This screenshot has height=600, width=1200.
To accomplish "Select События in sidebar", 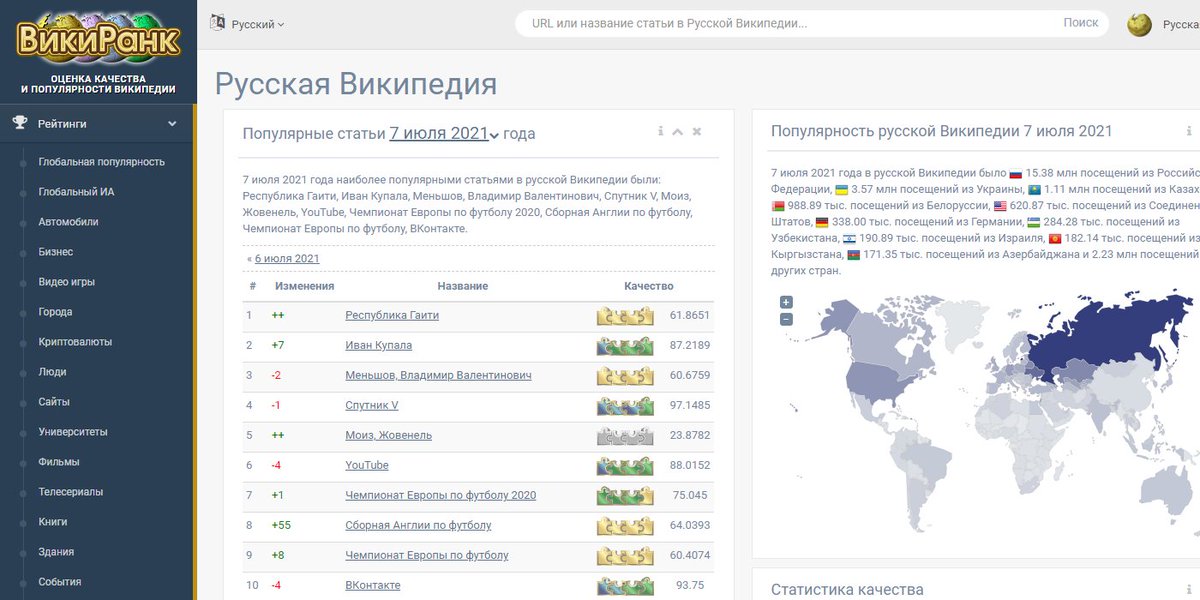I will [x=60, y=582].
